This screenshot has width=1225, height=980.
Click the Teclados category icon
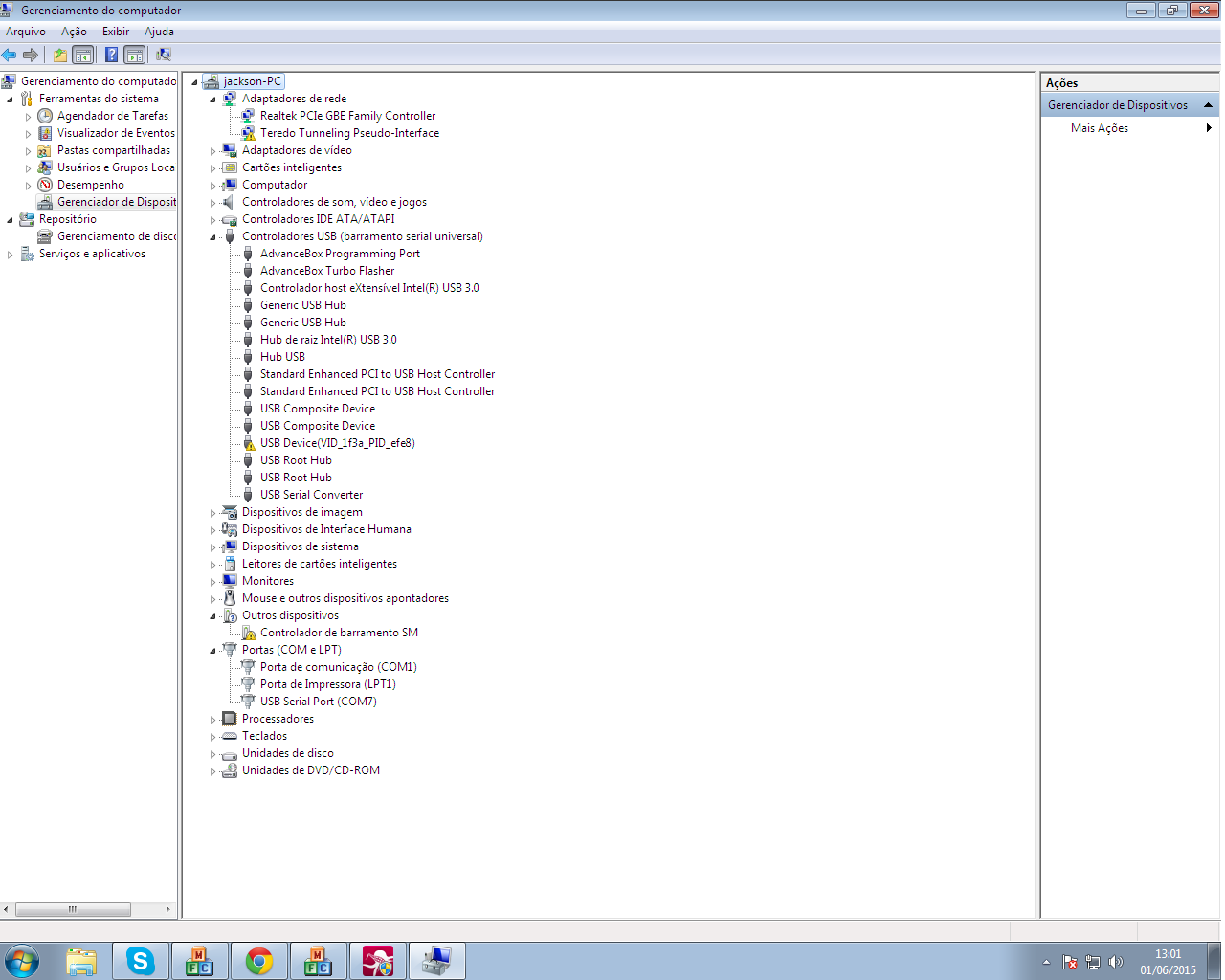tap(230, 736)
